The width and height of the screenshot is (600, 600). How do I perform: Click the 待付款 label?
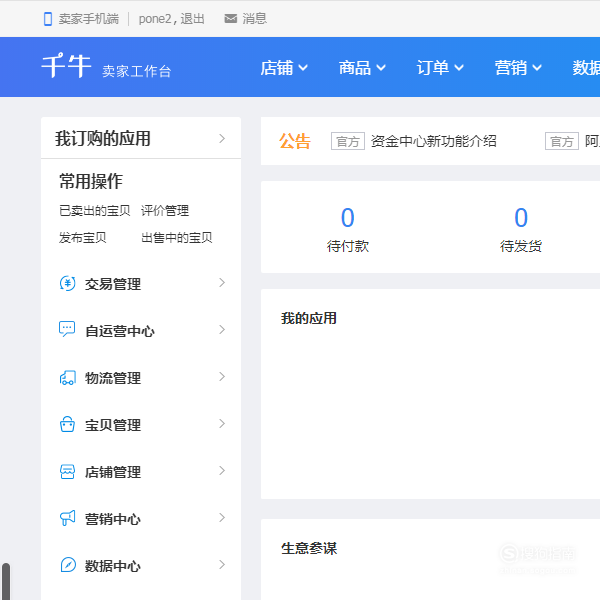point(347,246)
